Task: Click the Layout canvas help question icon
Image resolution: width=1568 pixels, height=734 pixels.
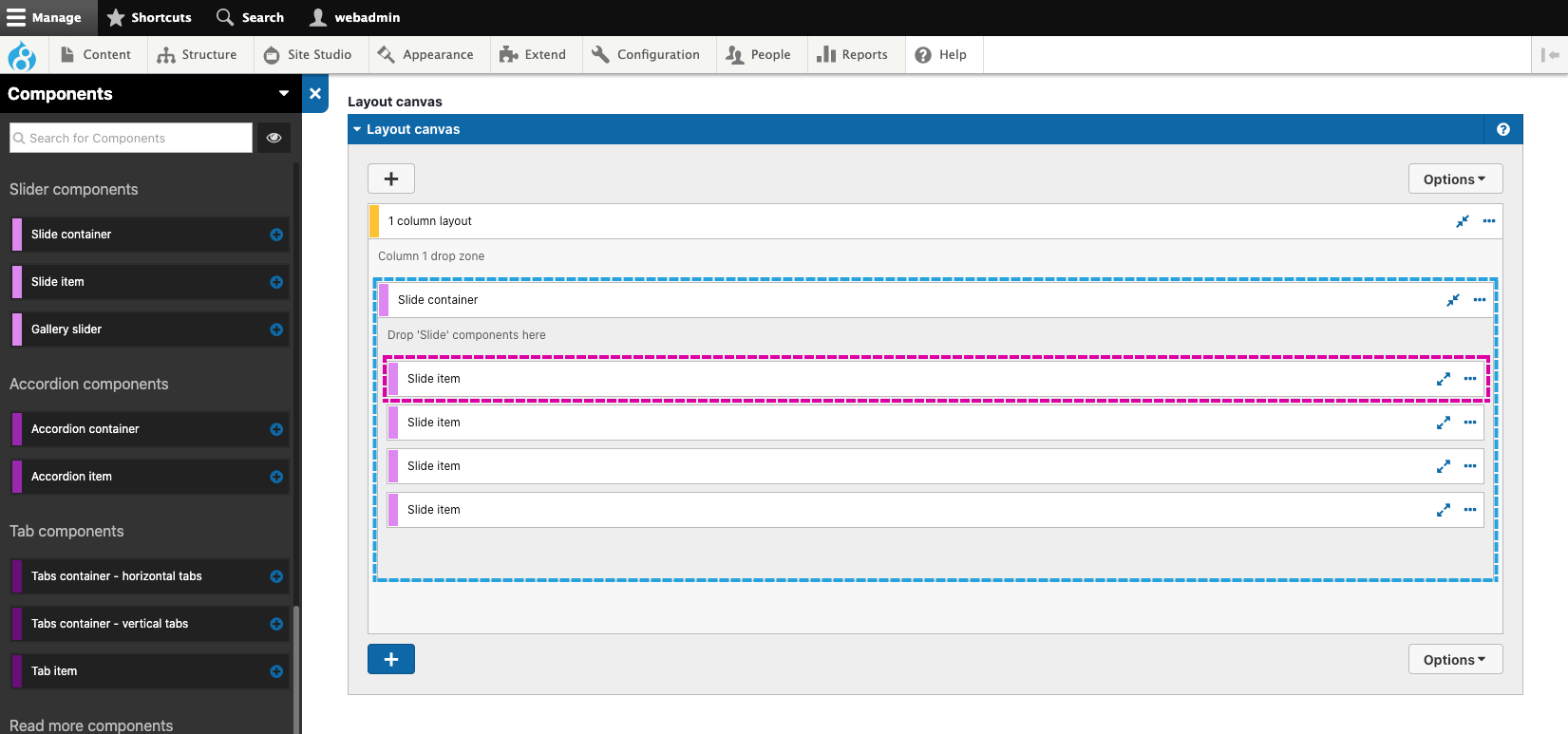Action: (1503, 129)
